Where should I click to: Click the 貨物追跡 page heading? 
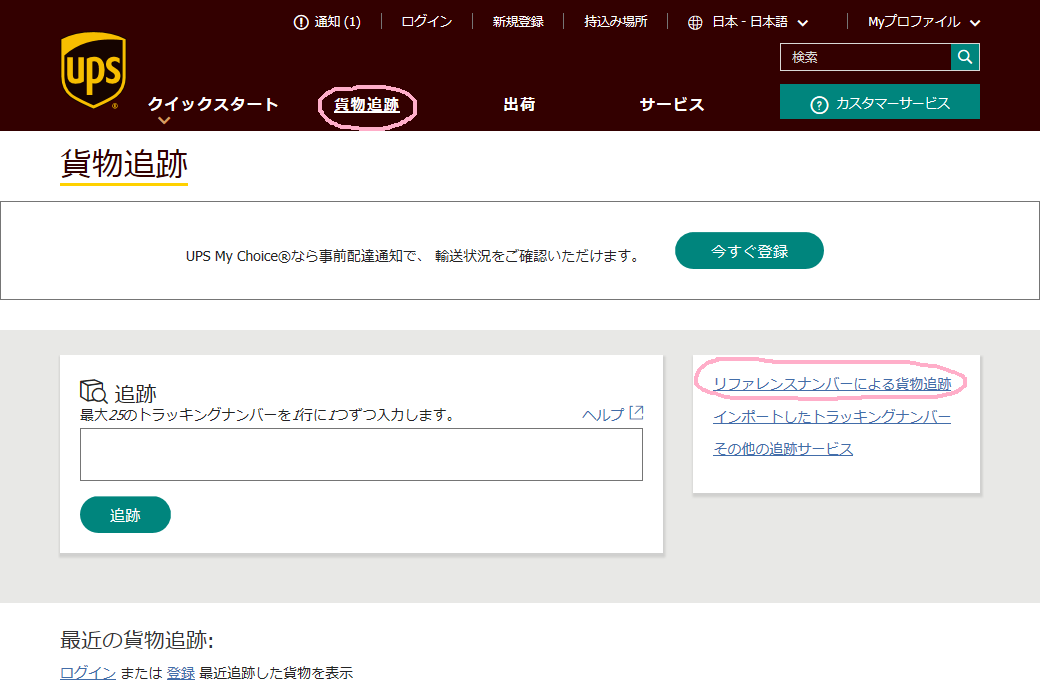click(x=124, y=163)
